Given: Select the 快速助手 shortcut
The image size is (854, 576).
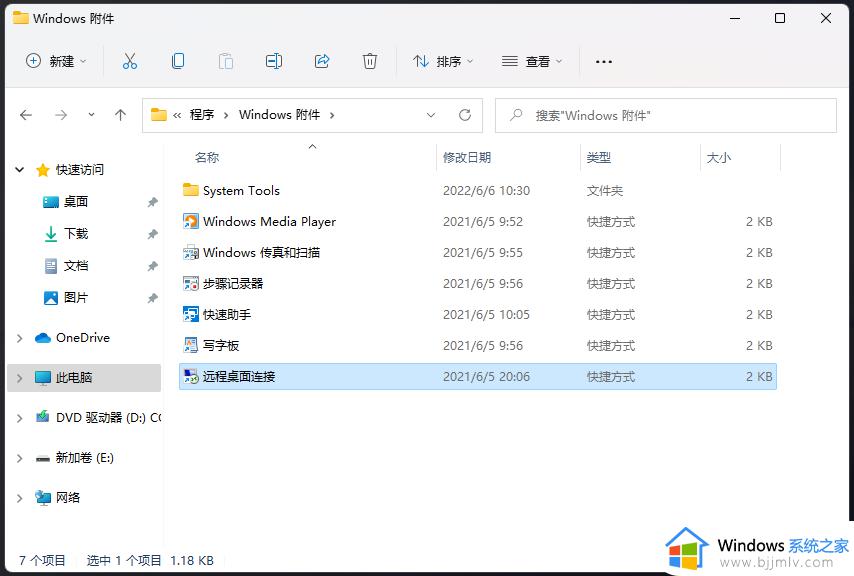Looking at the screenshot, I should [478, 315].
